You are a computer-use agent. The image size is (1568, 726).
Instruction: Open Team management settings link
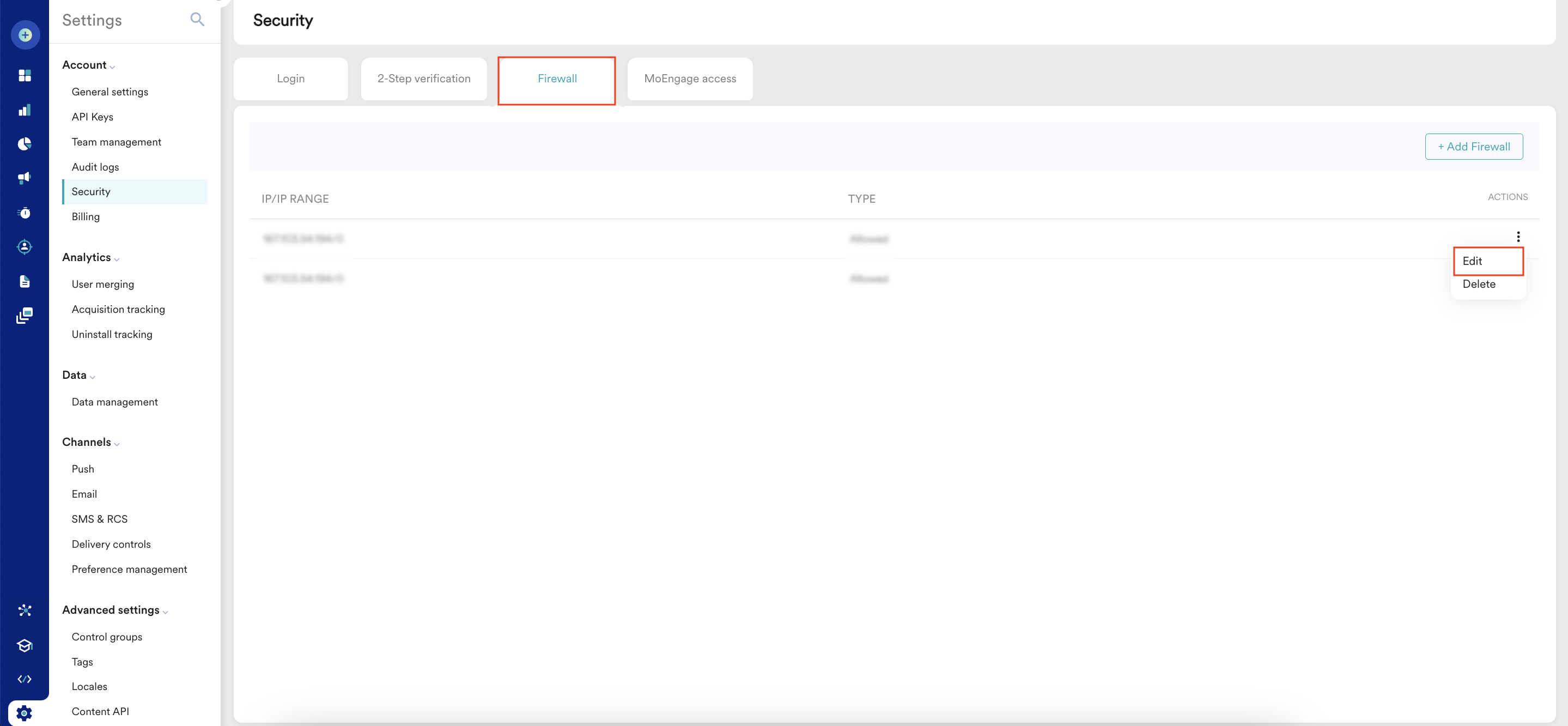click(116, 142)
